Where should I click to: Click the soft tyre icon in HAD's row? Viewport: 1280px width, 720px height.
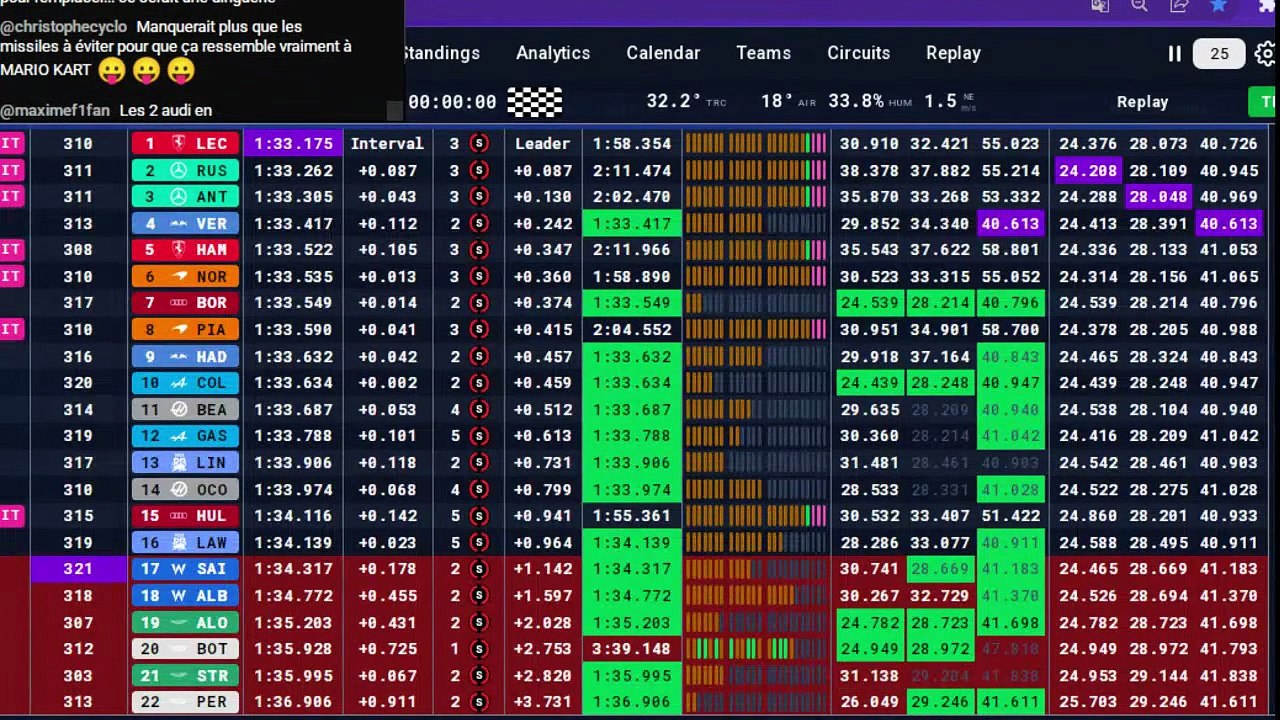point(479,356)
